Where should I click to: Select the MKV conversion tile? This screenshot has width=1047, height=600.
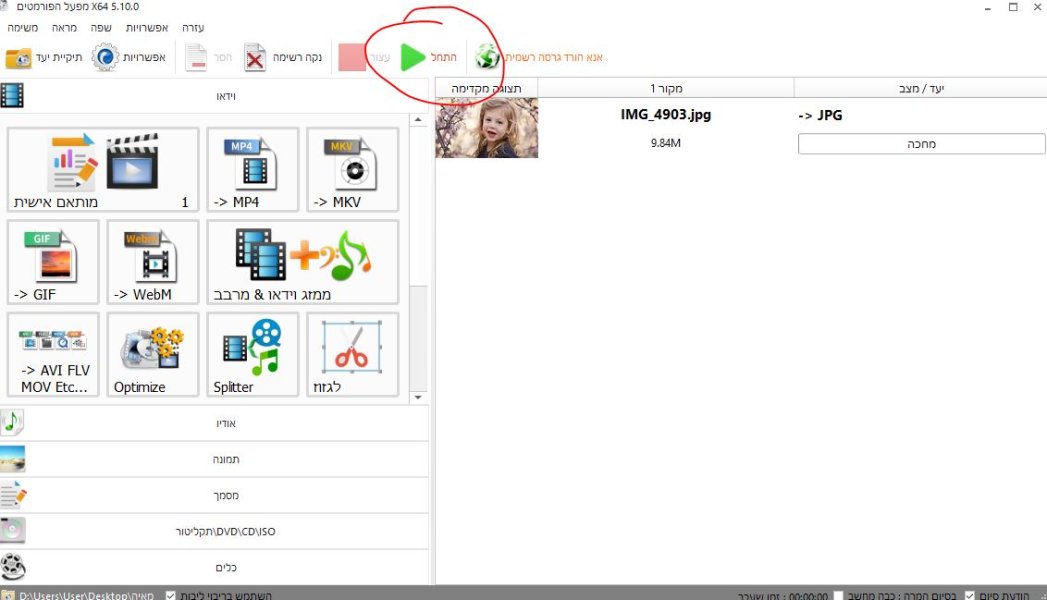352,169
